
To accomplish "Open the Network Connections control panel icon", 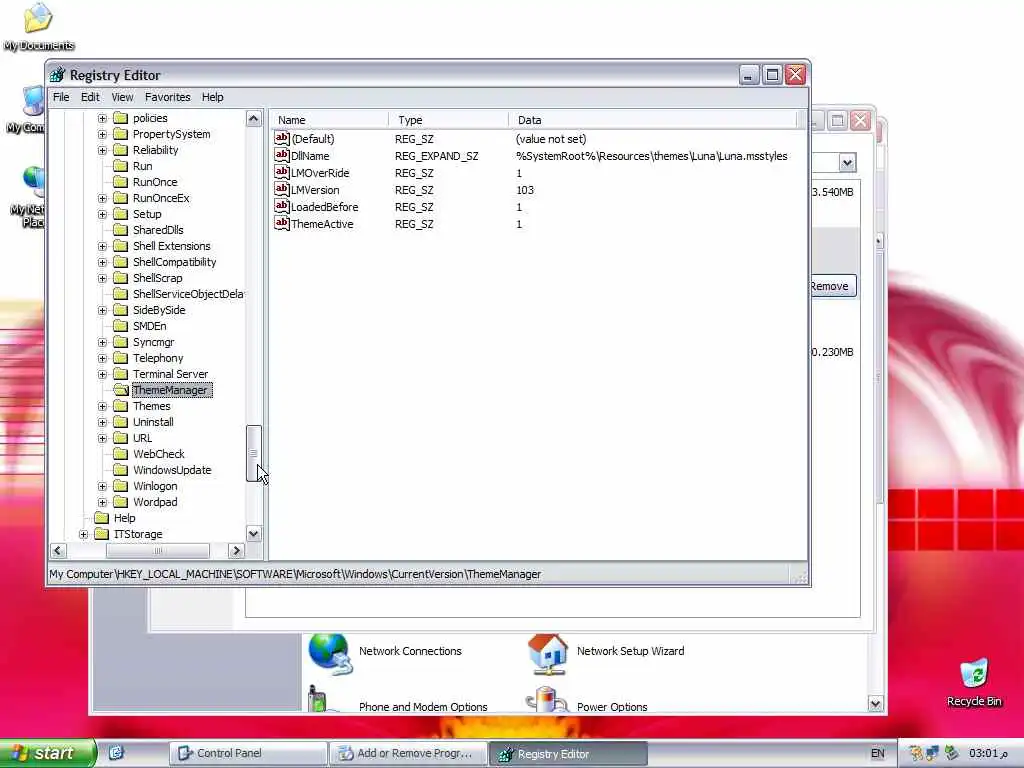I will 330,654.
